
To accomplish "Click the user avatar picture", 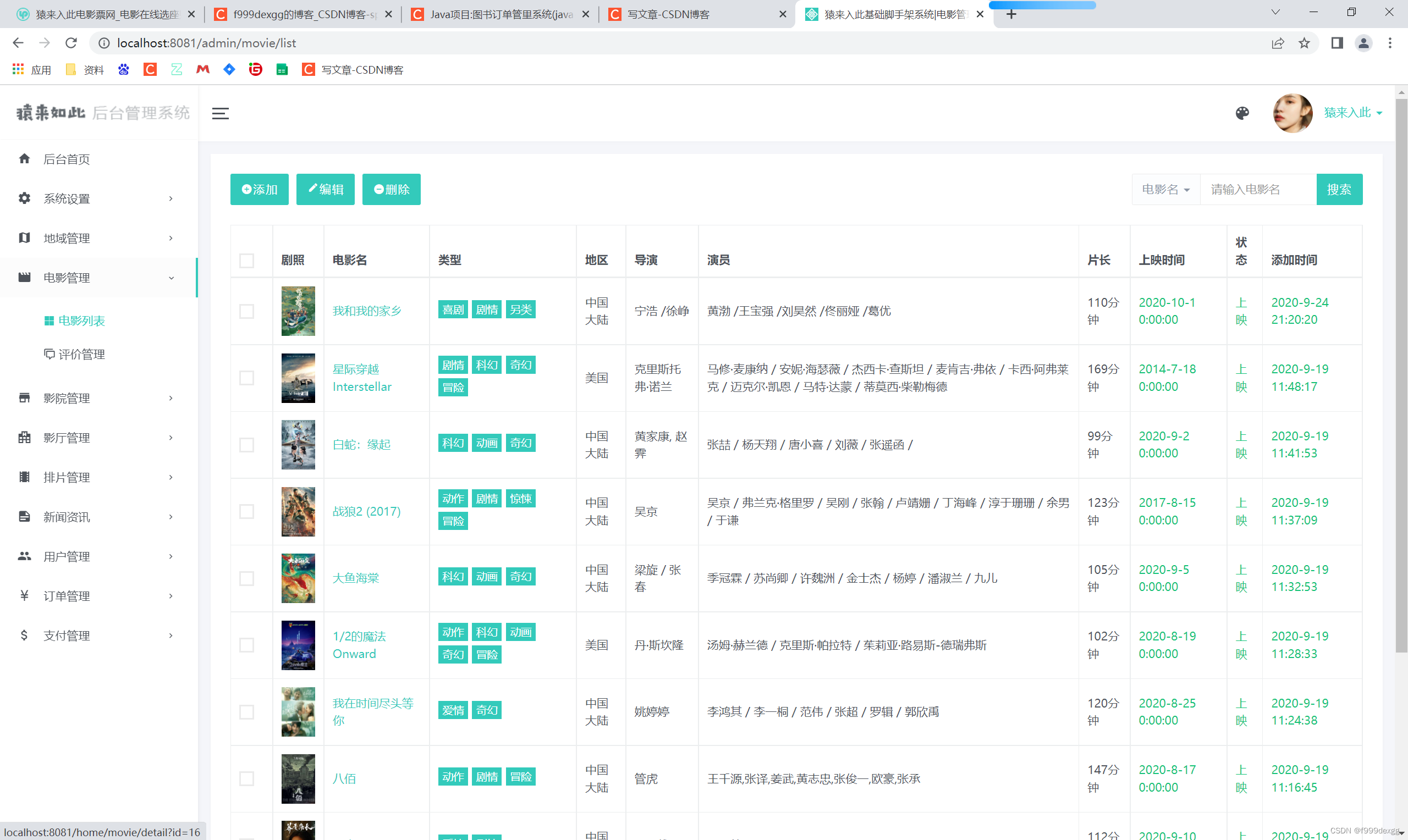I will pos(1292,113).
